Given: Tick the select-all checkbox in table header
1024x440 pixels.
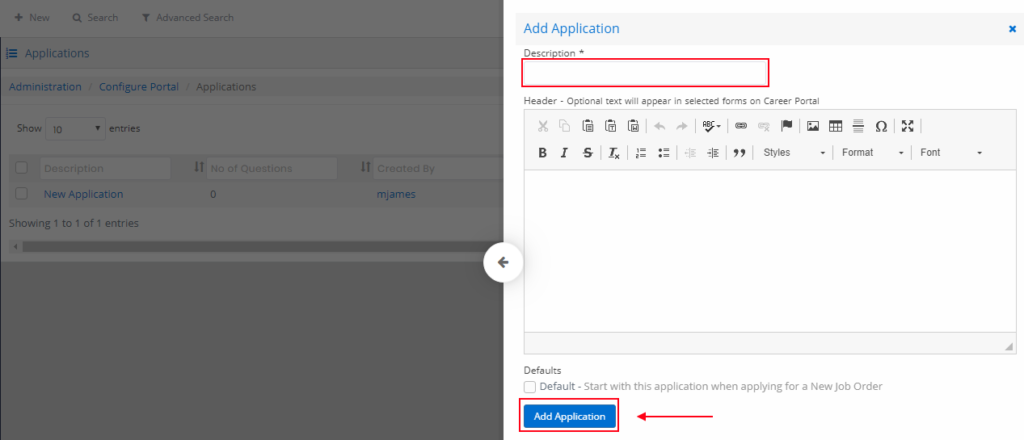Looking at the screenshot, I should click(x=22, y=168).
